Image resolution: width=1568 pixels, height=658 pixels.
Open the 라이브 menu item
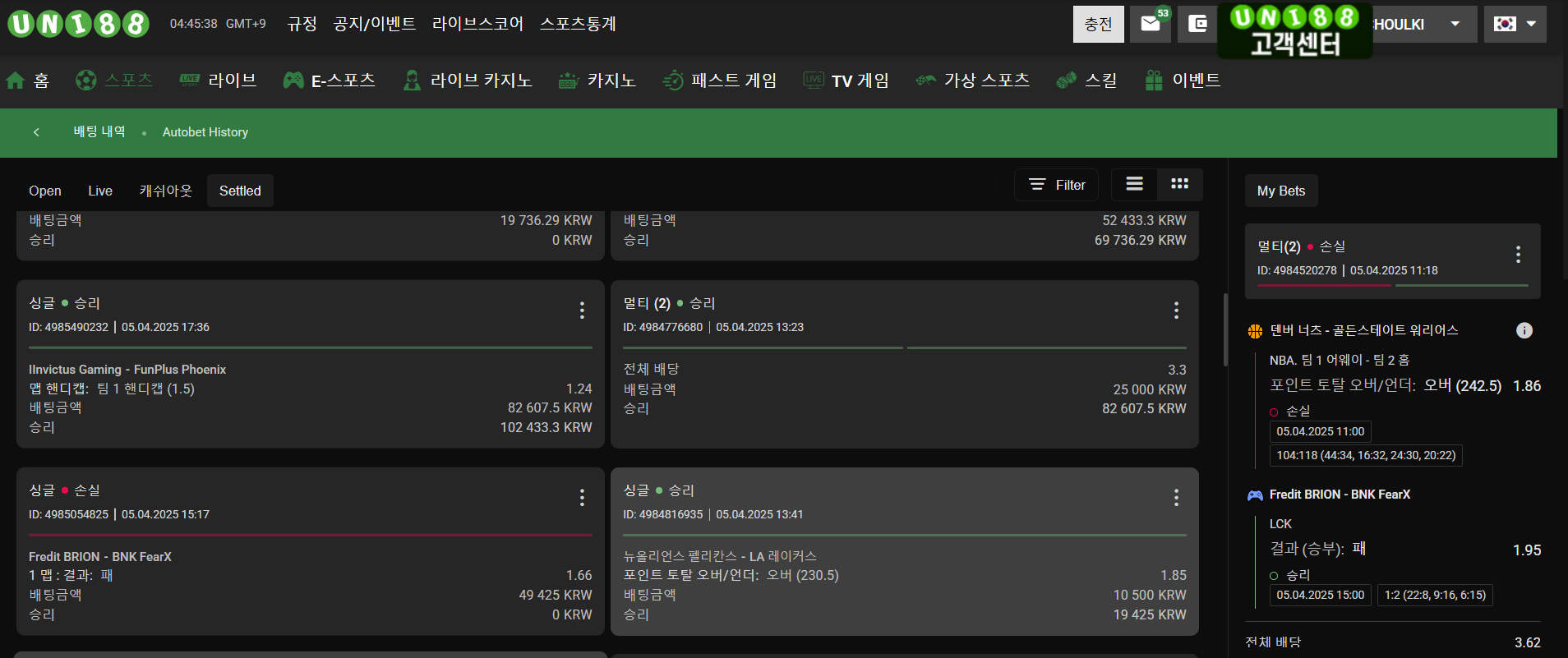233,80
